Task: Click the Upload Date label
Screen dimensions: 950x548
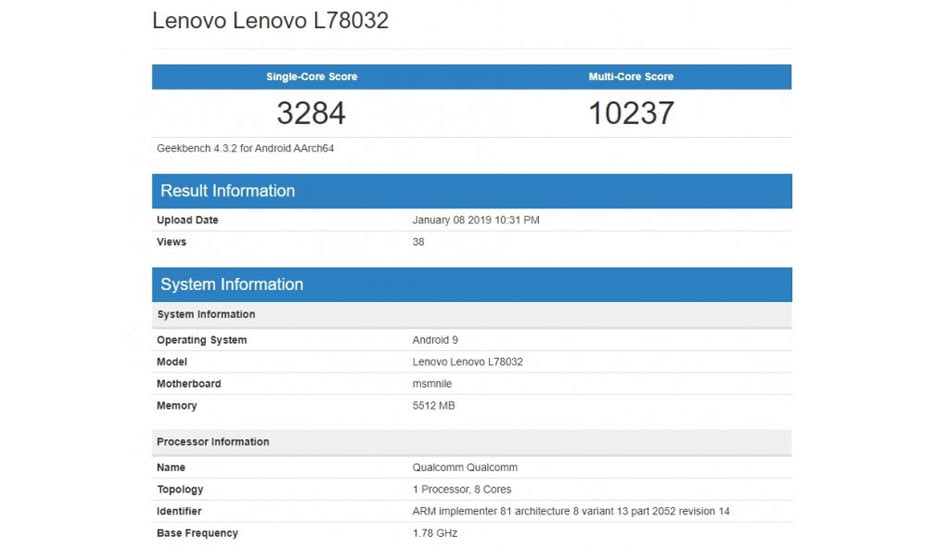Action: (x=187, y=220)
